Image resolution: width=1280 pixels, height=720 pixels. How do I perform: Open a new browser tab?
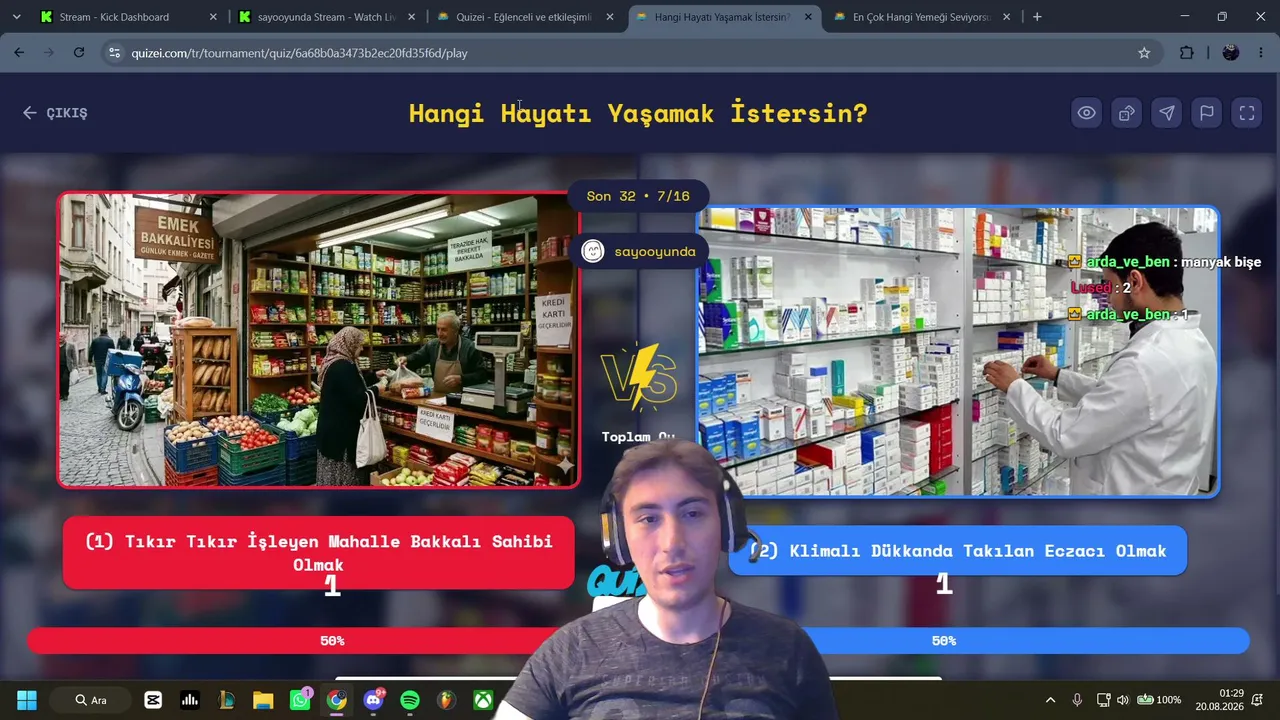[1037, 17]
